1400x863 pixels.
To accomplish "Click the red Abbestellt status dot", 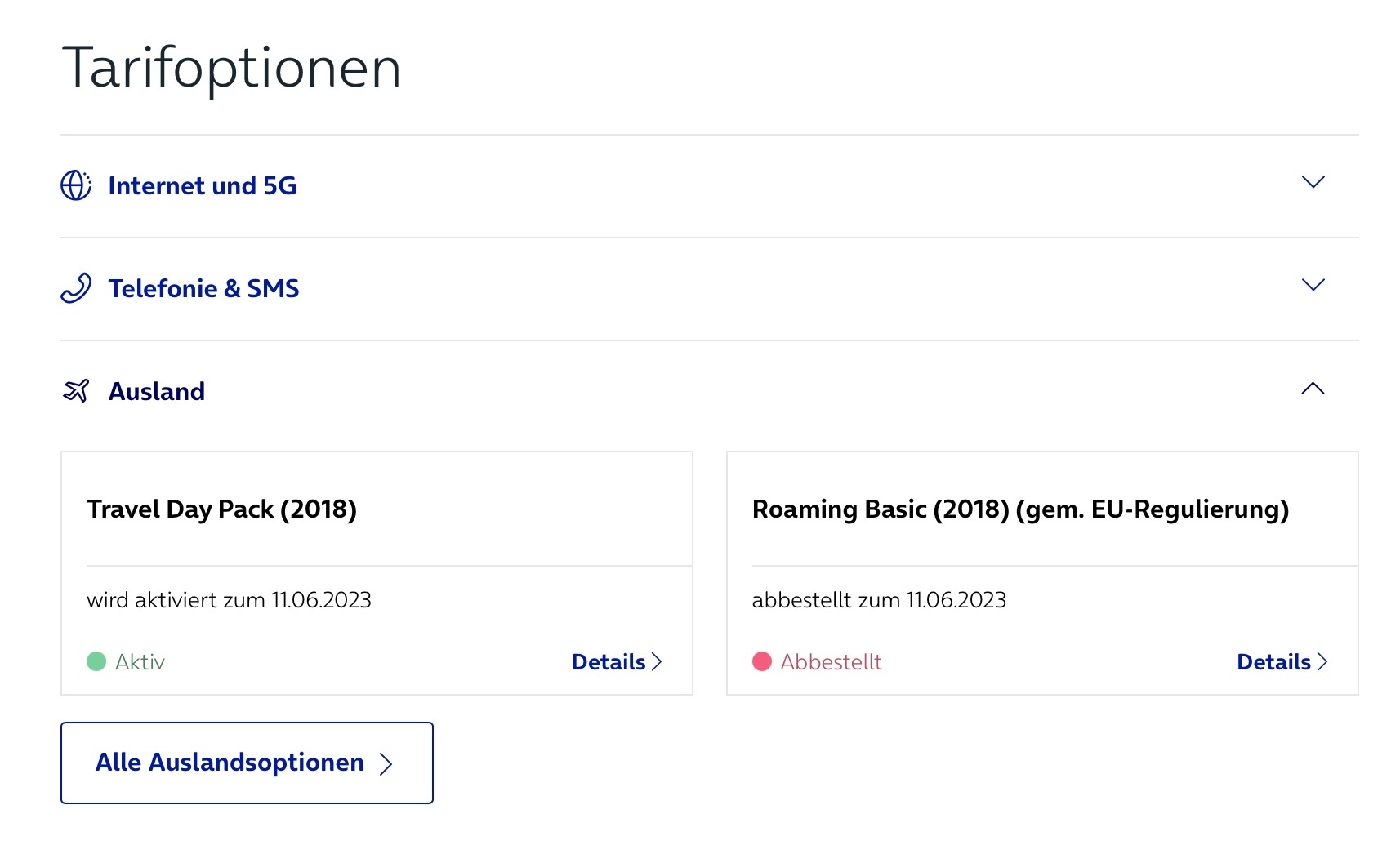I will click(x=762, y=661).
